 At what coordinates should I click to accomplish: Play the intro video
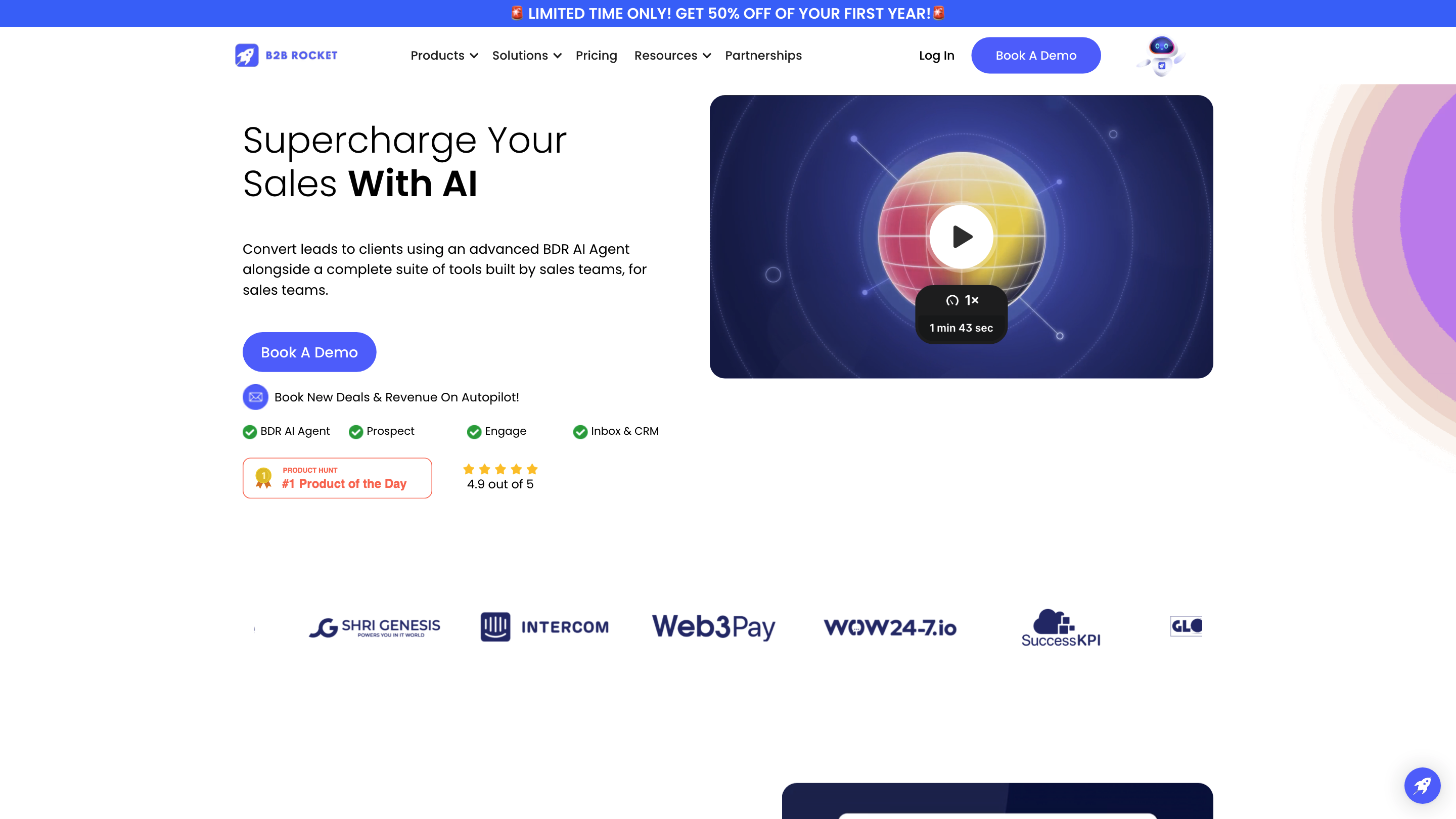961,236
